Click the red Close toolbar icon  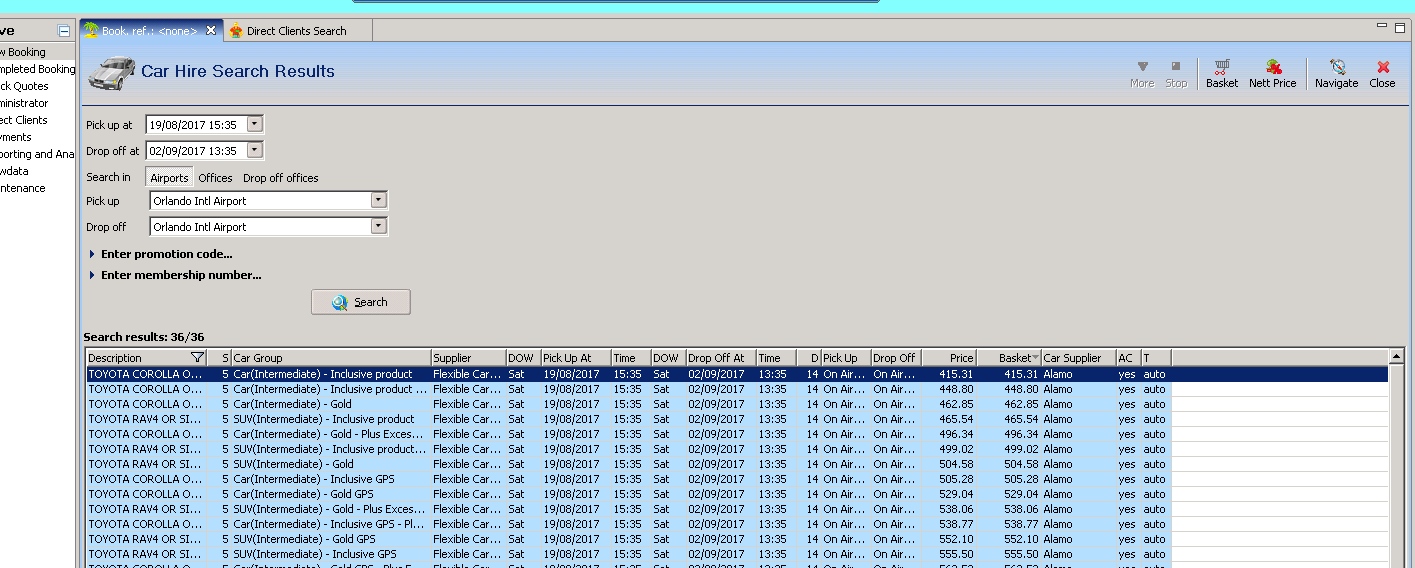click(x=1383, y=73)
